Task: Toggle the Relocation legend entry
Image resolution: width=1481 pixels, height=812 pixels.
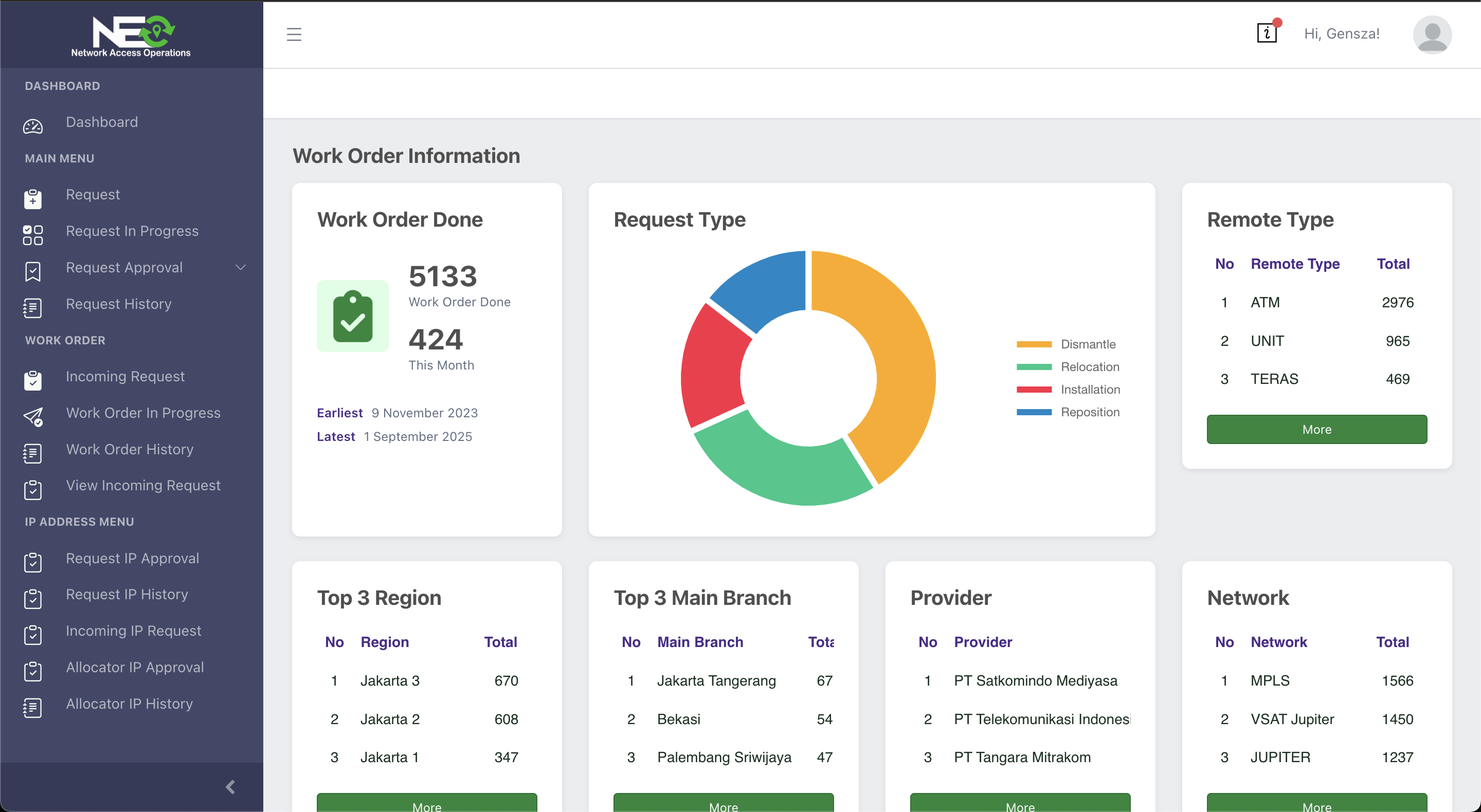Action: coord(1090,366)
